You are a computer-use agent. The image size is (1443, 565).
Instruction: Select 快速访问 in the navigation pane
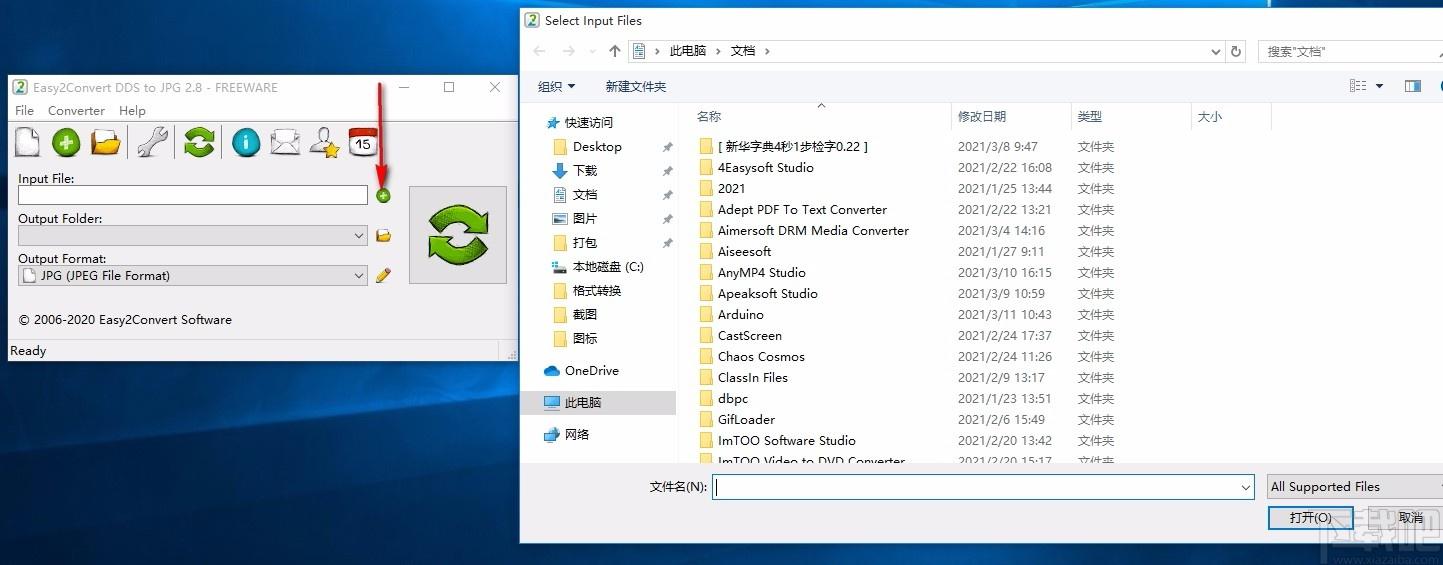click(589, 123)
